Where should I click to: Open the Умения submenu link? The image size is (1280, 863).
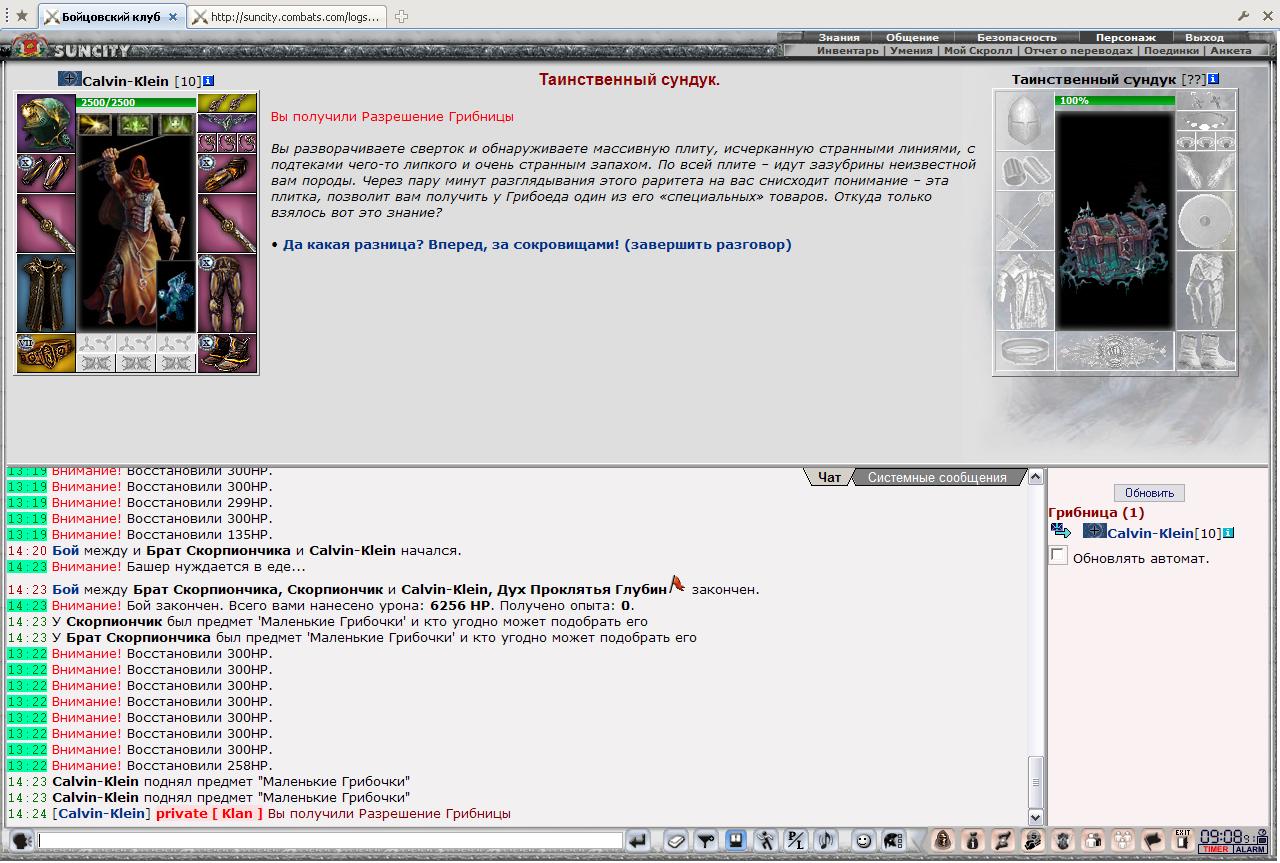pos(911,50)
